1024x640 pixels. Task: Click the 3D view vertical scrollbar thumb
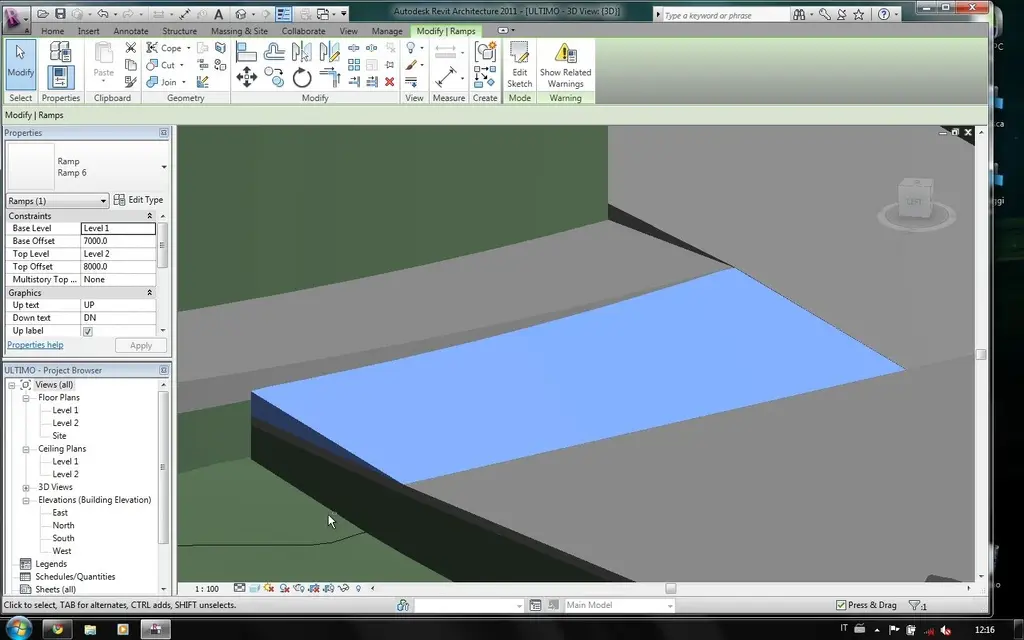(980, 355)
